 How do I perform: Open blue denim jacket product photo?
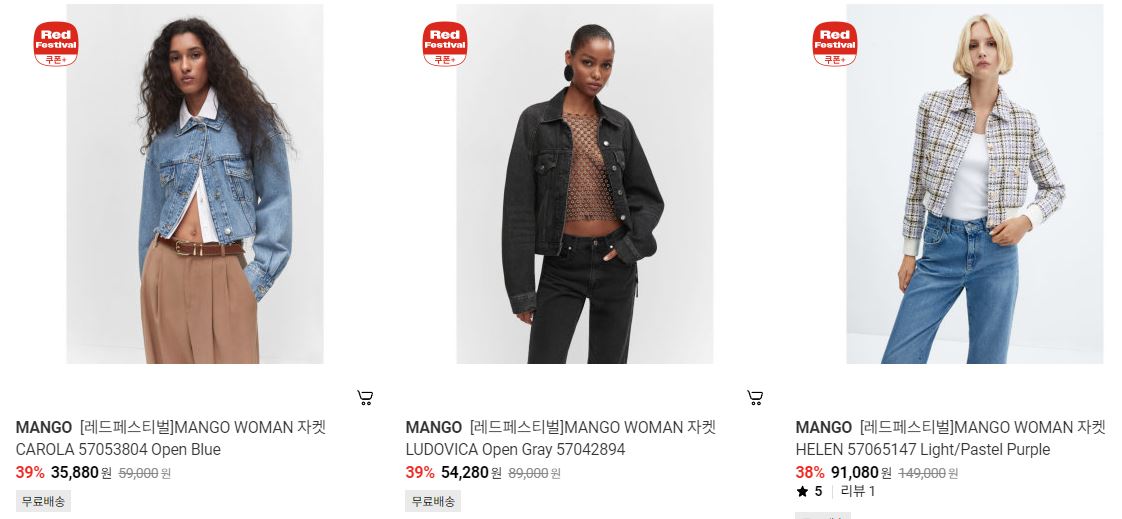tap(195, 184)
